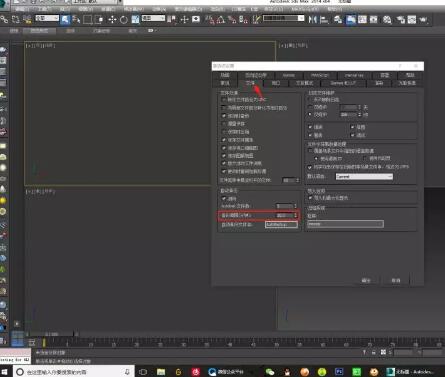Click the dialog's help question mark button
This screenshot has height=377, width=445.
(400, 66)
